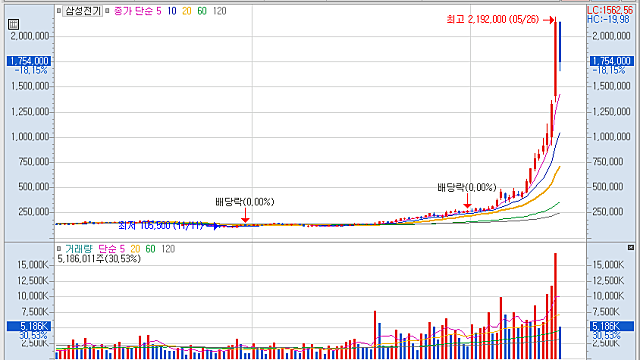640x360 pixels.
Task: Select the 거래량 volume indicator label
Action: coord(79,249)
